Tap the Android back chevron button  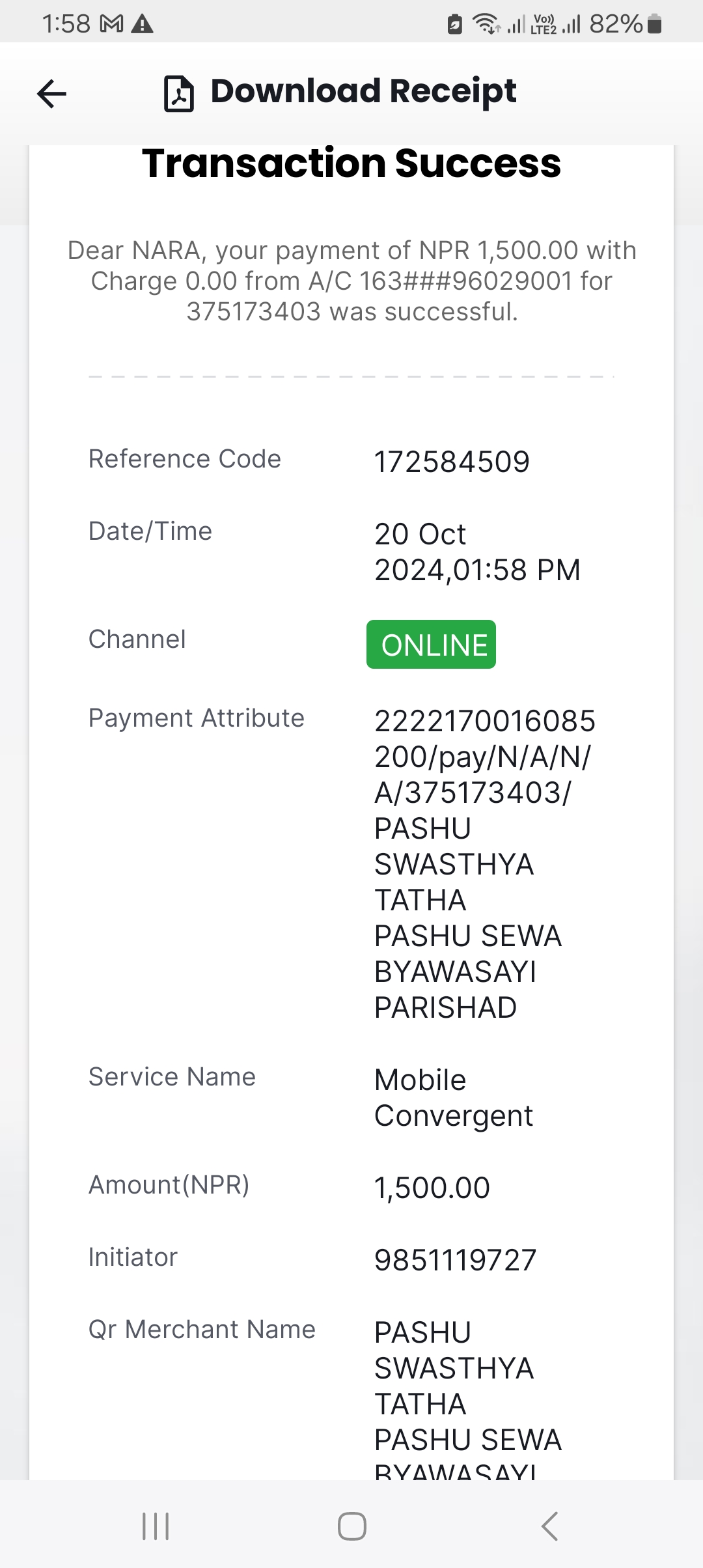(549, 1526)
